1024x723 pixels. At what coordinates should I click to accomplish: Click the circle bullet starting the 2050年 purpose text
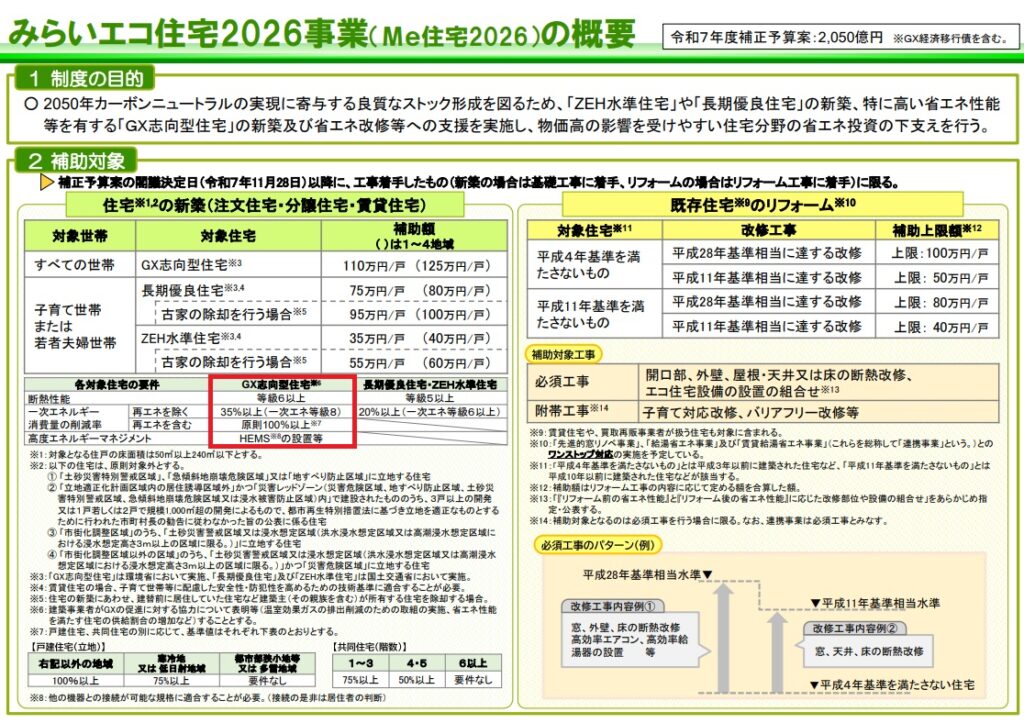pos(32,105)
